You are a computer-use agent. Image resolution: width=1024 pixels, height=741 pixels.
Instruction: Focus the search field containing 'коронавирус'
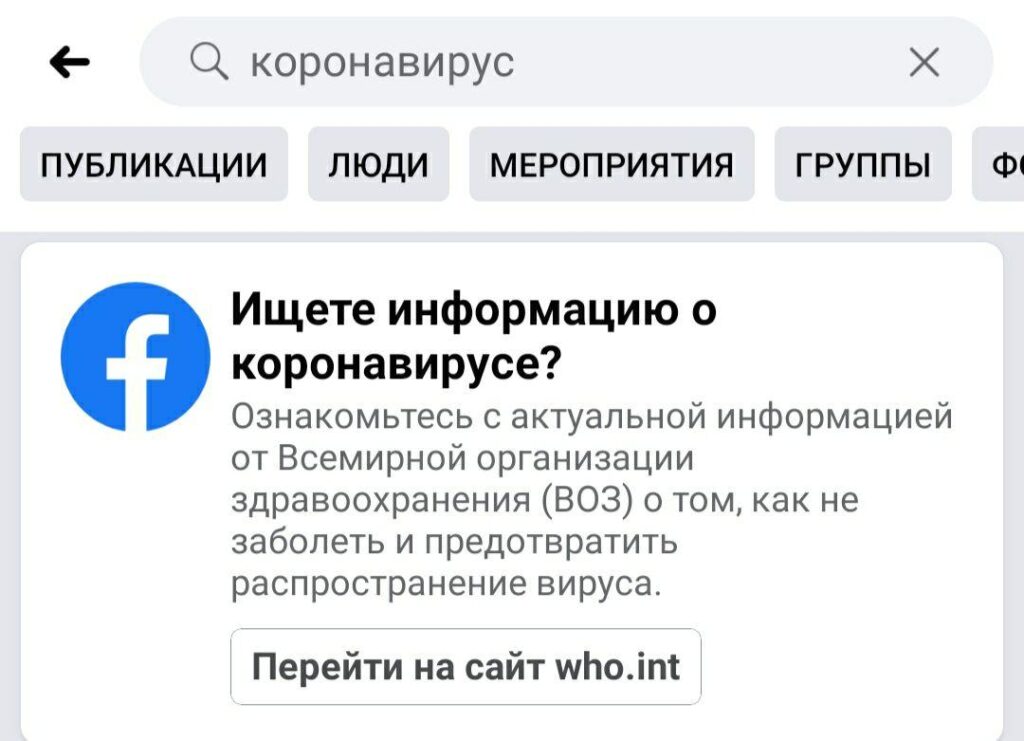coord(560,63)
